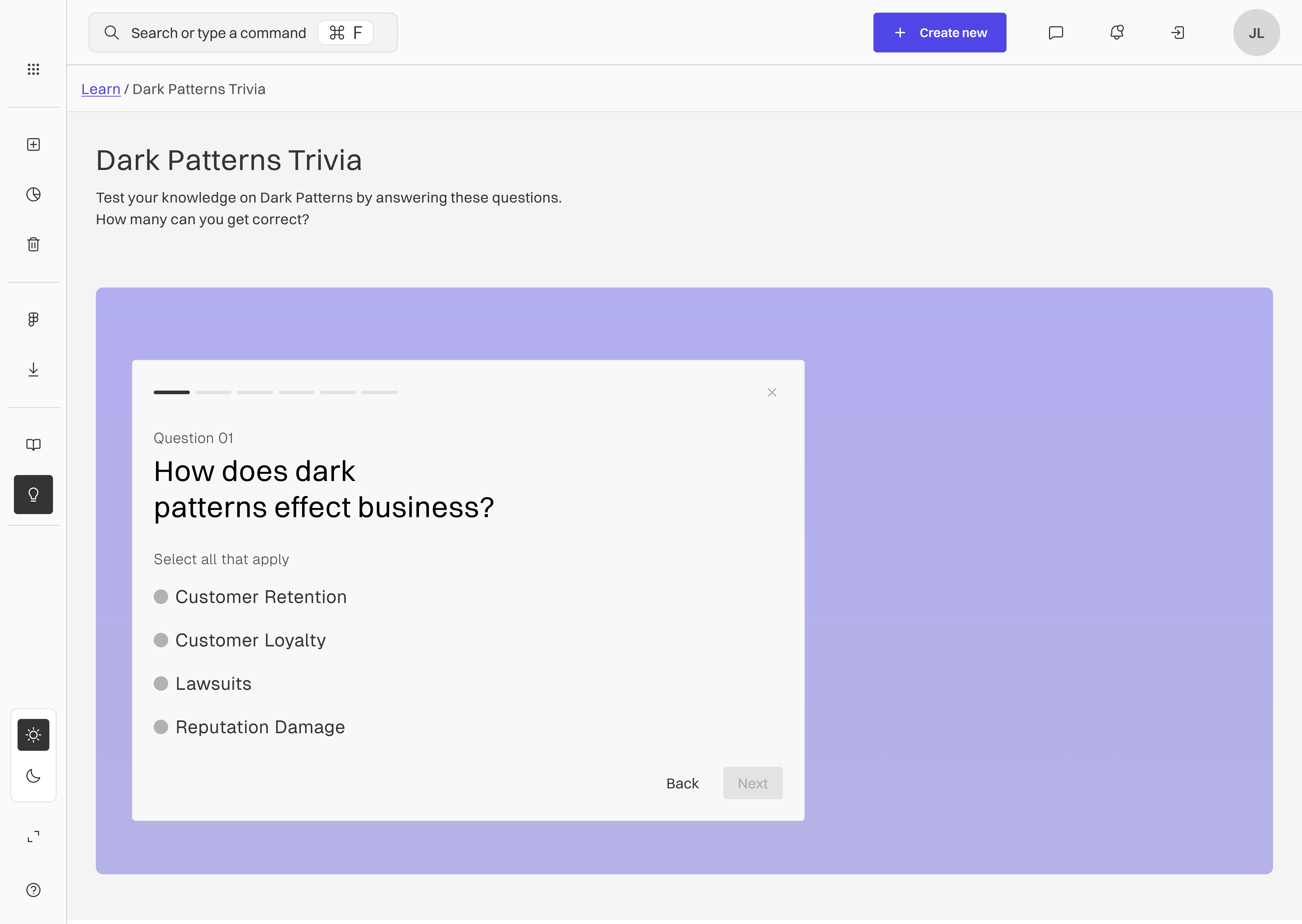Select the Customer Loyalty option
The height and width of the screenshot is (924, 1302).
point(161,640)
